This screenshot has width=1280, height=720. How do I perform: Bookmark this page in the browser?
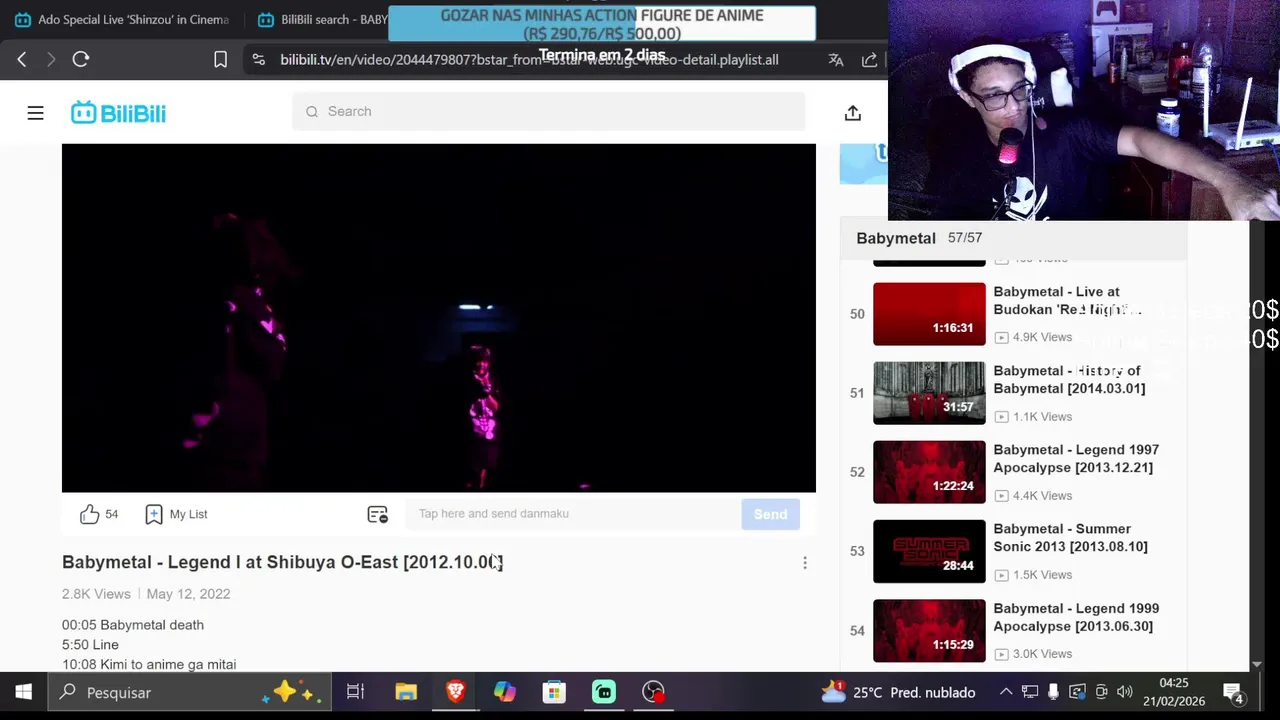coord(220,59)
